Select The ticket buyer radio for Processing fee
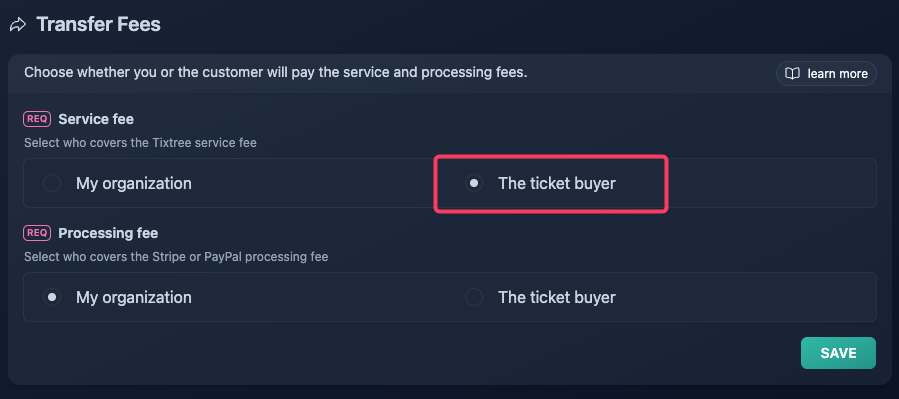 point(474,297)
